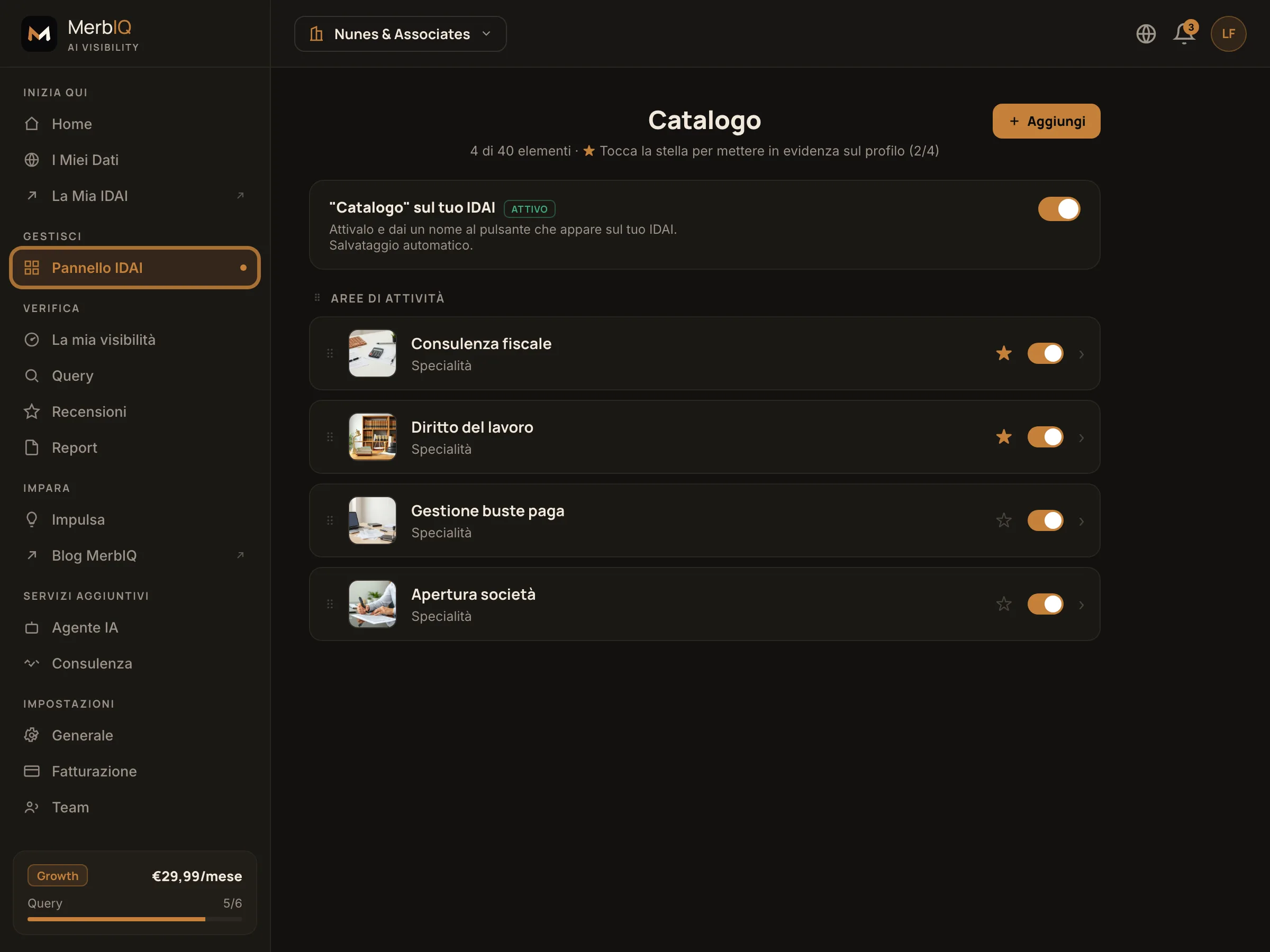Click the Diritto del lavoro thumbnail image

pyautogui.click(x=372, y=437)
